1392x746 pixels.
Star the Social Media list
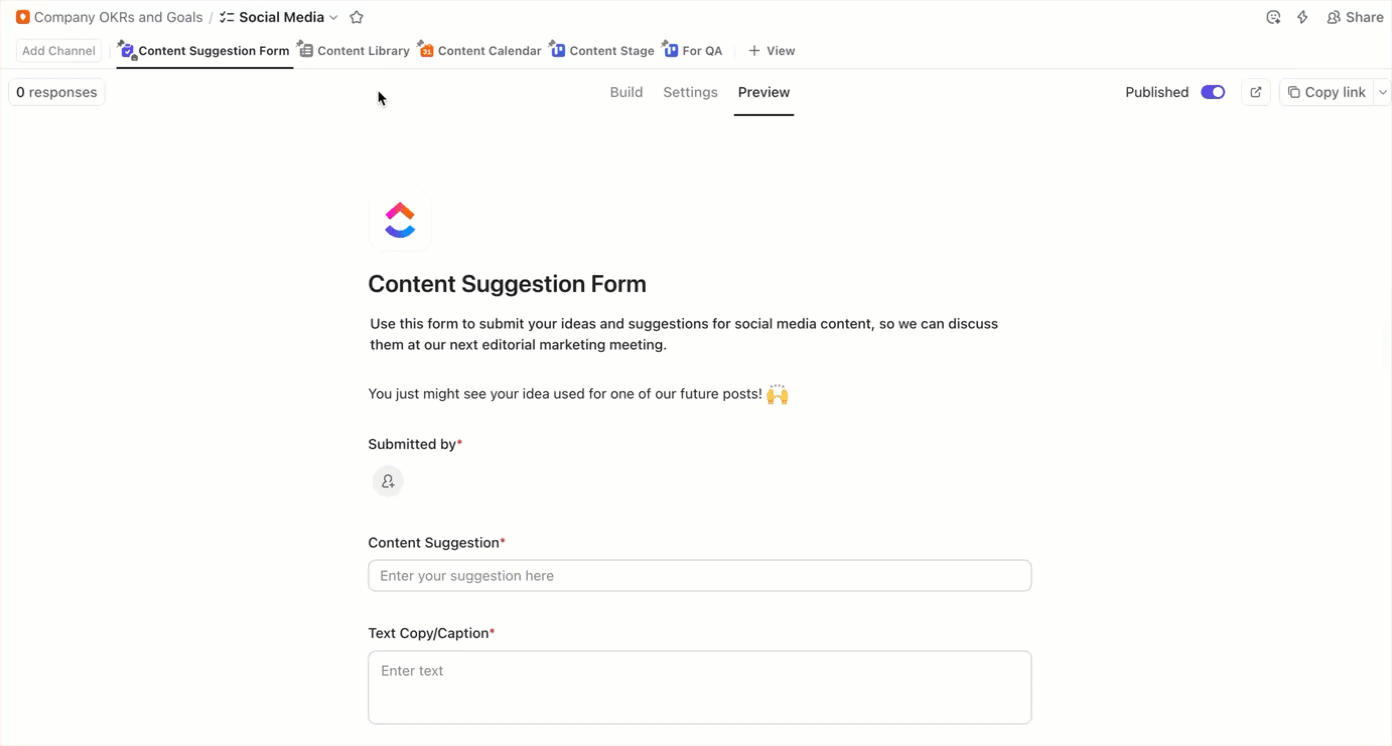pyautogui.click(x=356, y=16)
